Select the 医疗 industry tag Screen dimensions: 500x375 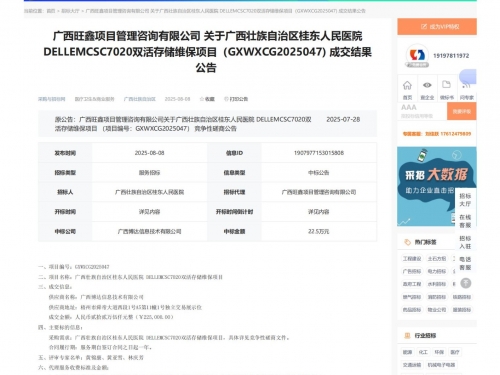click(455, 352)
